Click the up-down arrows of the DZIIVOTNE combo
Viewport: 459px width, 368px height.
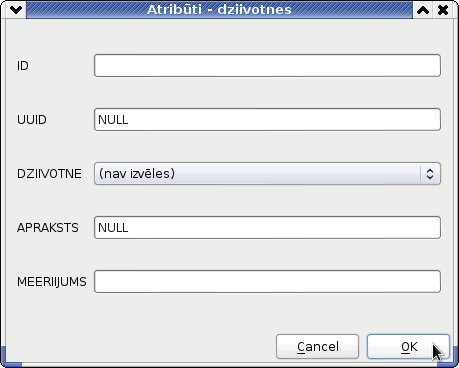tap(430, 174)
